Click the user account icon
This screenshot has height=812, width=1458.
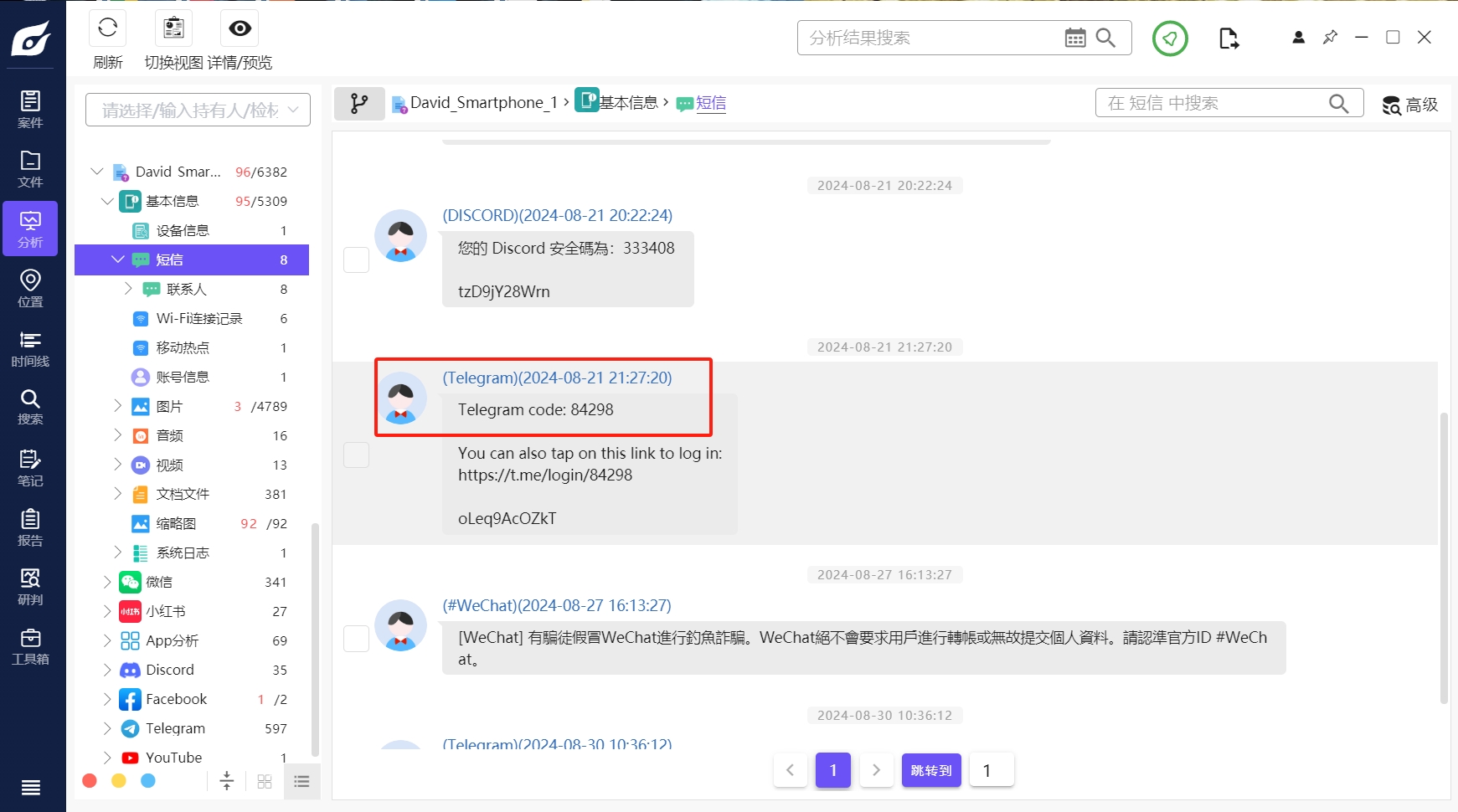pos(1298,38)
